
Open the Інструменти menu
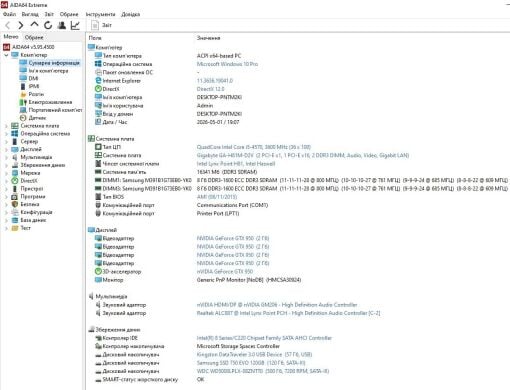coord(100,14)
